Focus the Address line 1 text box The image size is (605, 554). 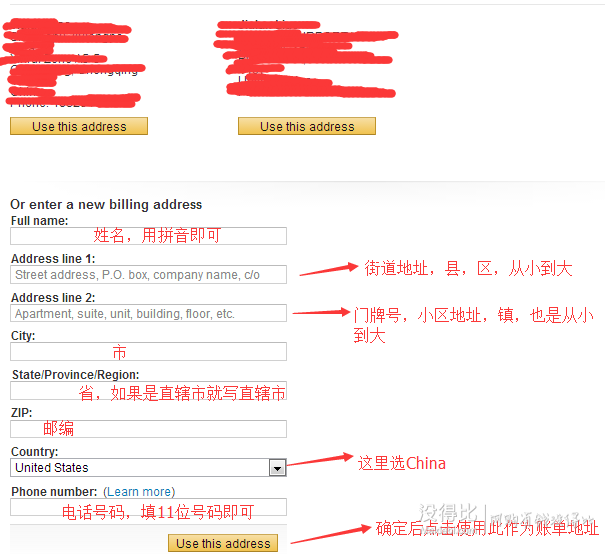(148, 274)
